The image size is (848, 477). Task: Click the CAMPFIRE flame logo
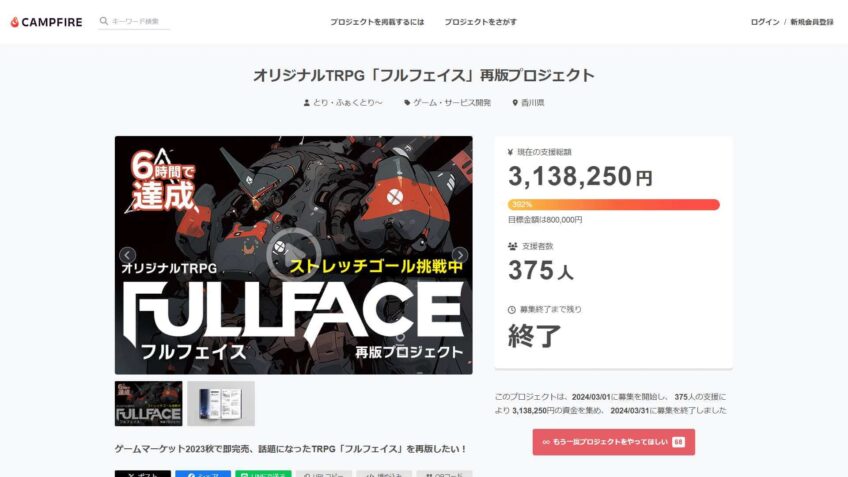[46, 22]
